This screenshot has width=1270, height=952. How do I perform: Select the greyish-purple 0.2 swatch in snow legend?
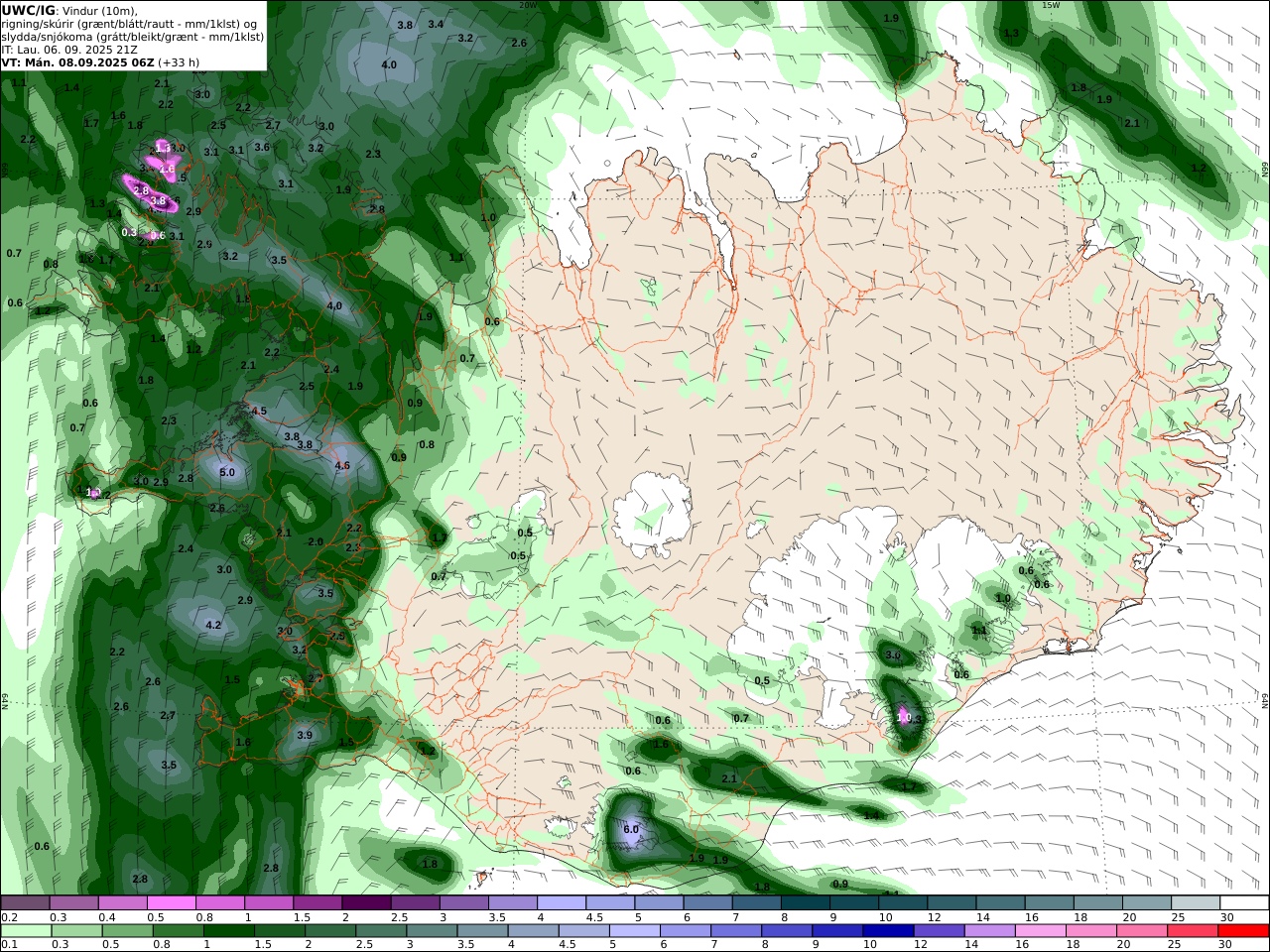tap(25, 903)
